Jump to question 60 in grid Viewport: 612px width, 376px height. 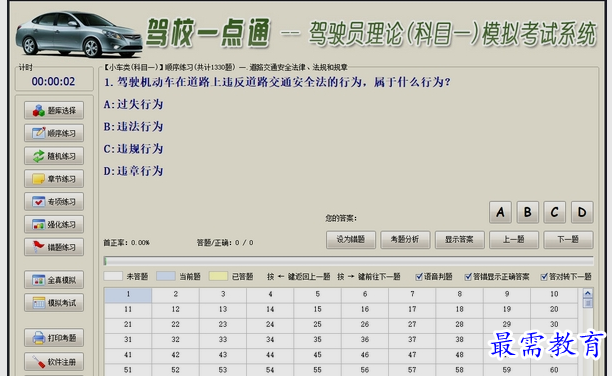coord(554,370)
